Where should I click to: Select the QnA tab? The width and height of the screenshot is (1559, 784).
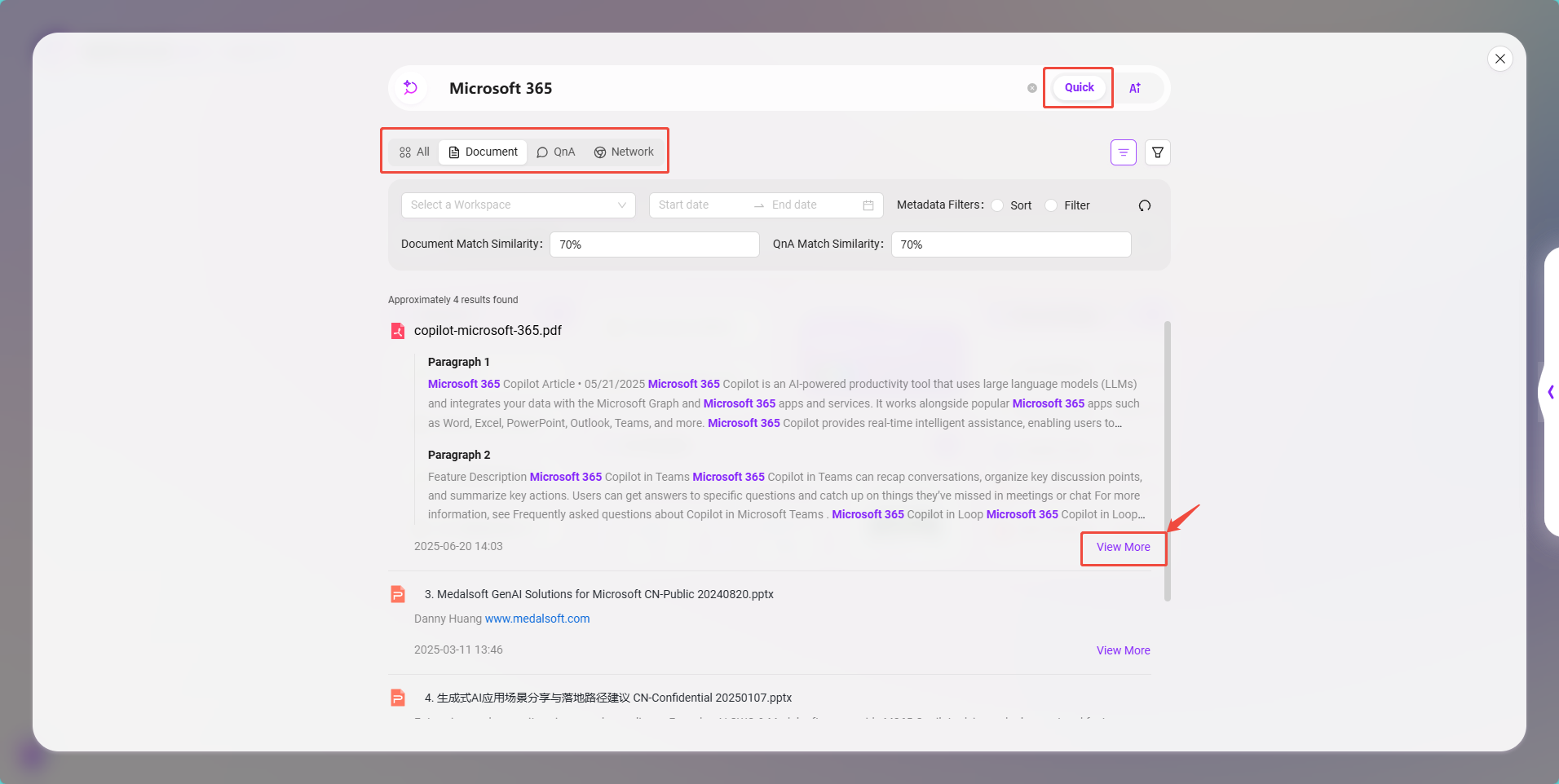[x=556, y=152]
